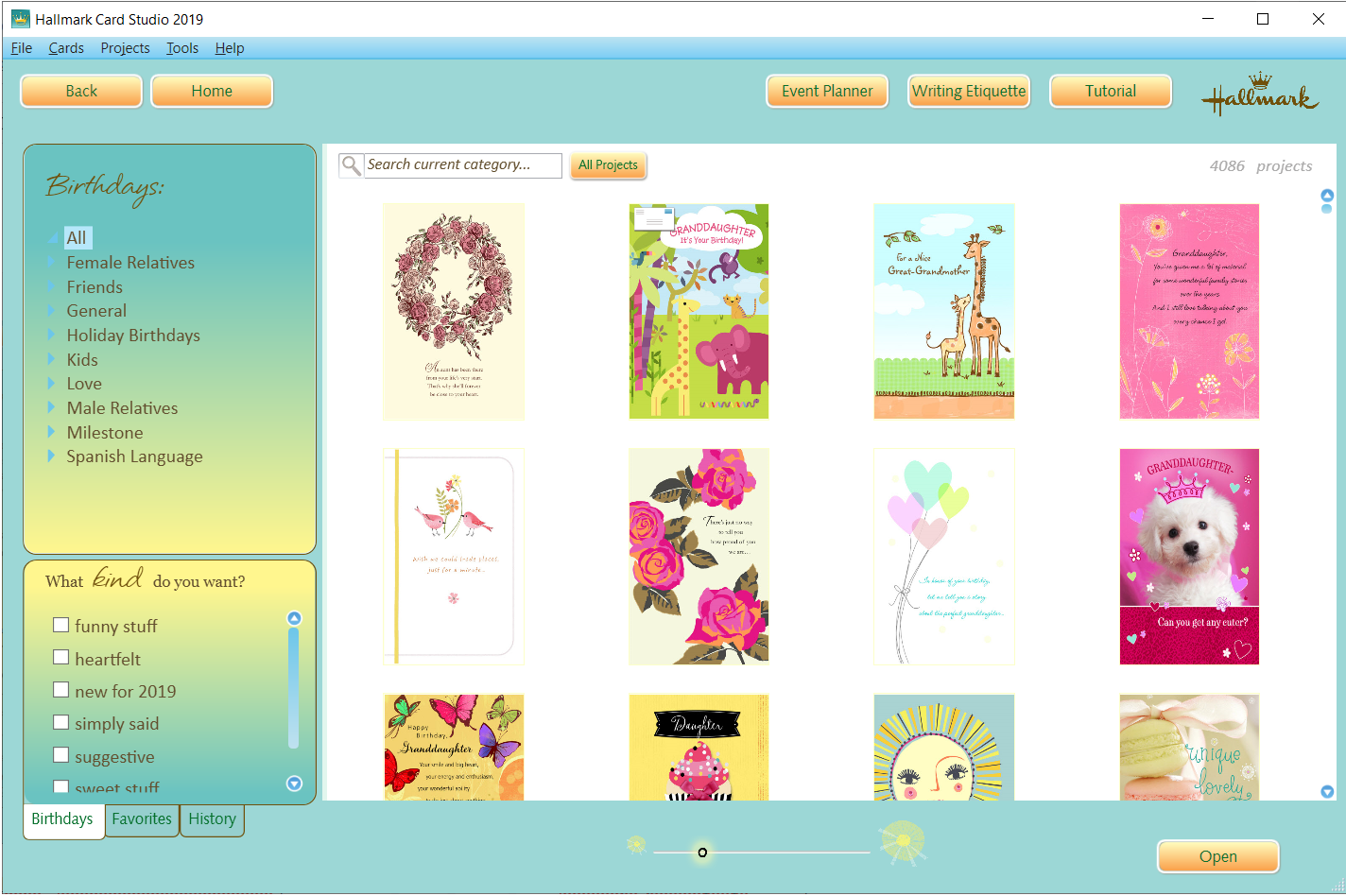Screen dimensions: 1346x896
Task: Click the small flower zoom-out icon
Action: [636, 844]
